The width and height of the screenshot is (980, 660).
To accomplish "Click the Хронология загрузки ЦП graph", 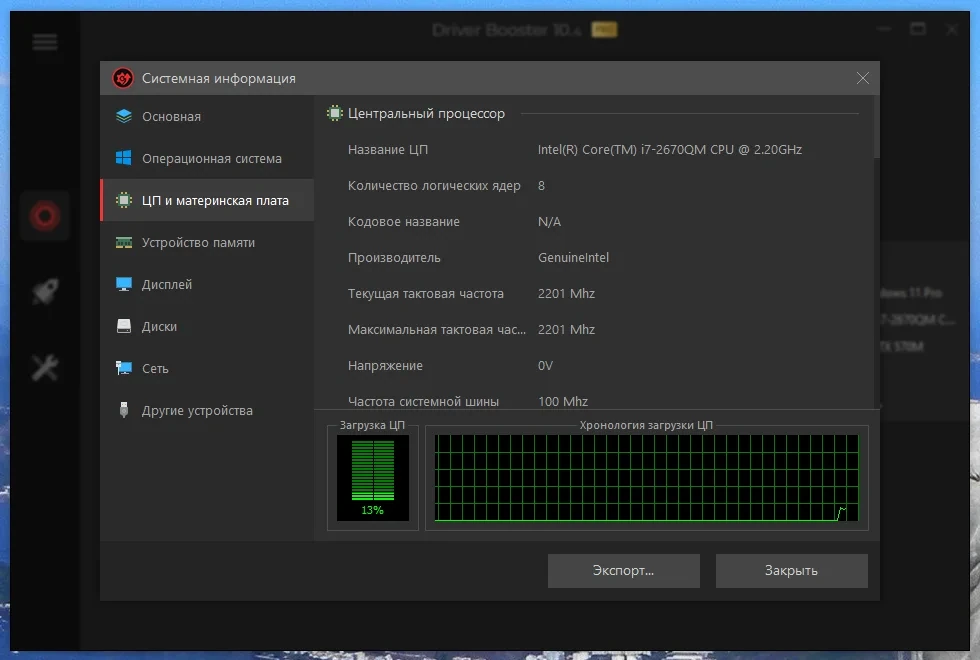I will tap(646, 478).
